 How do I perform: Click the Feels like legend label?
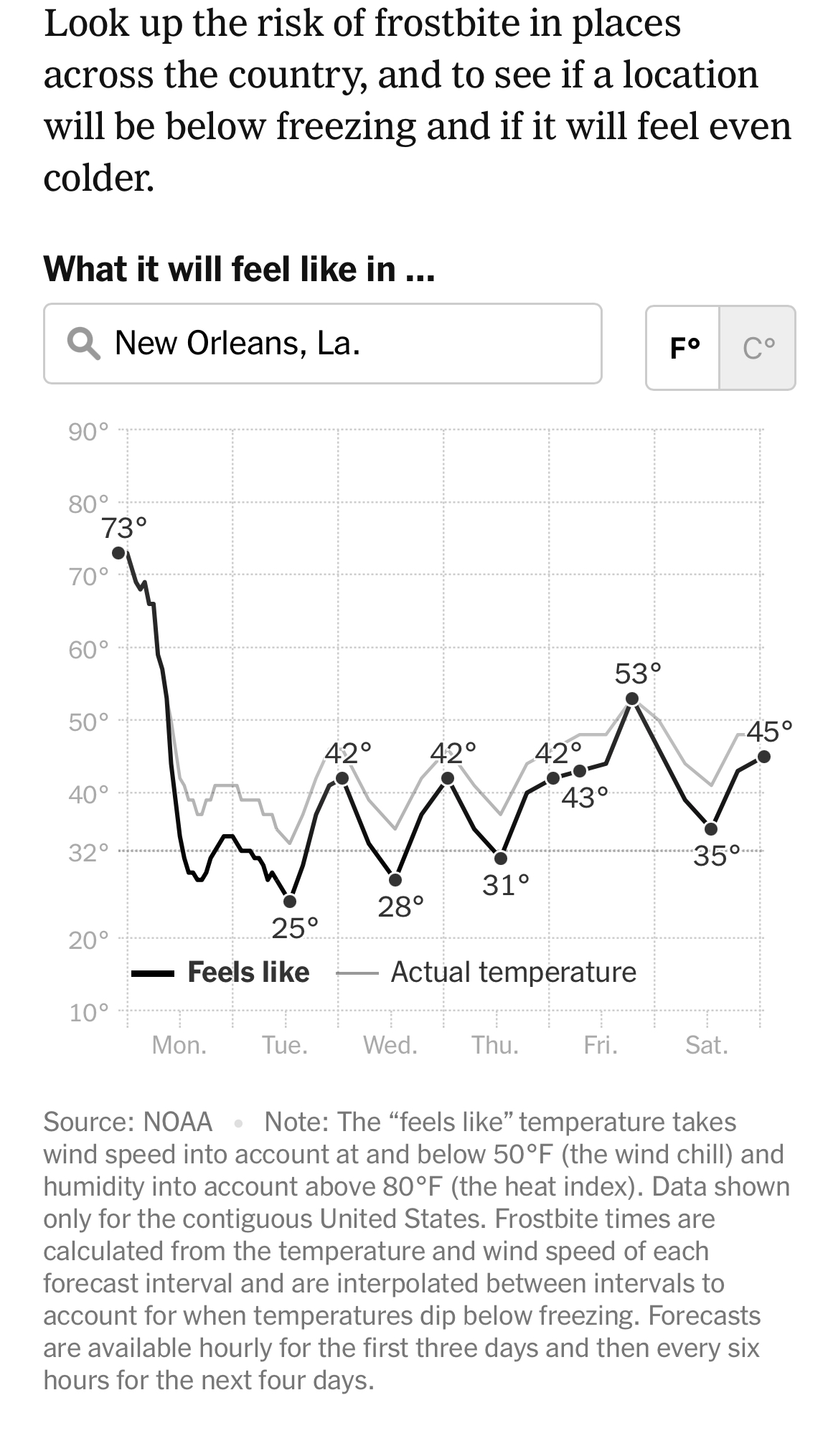[248, 973]
